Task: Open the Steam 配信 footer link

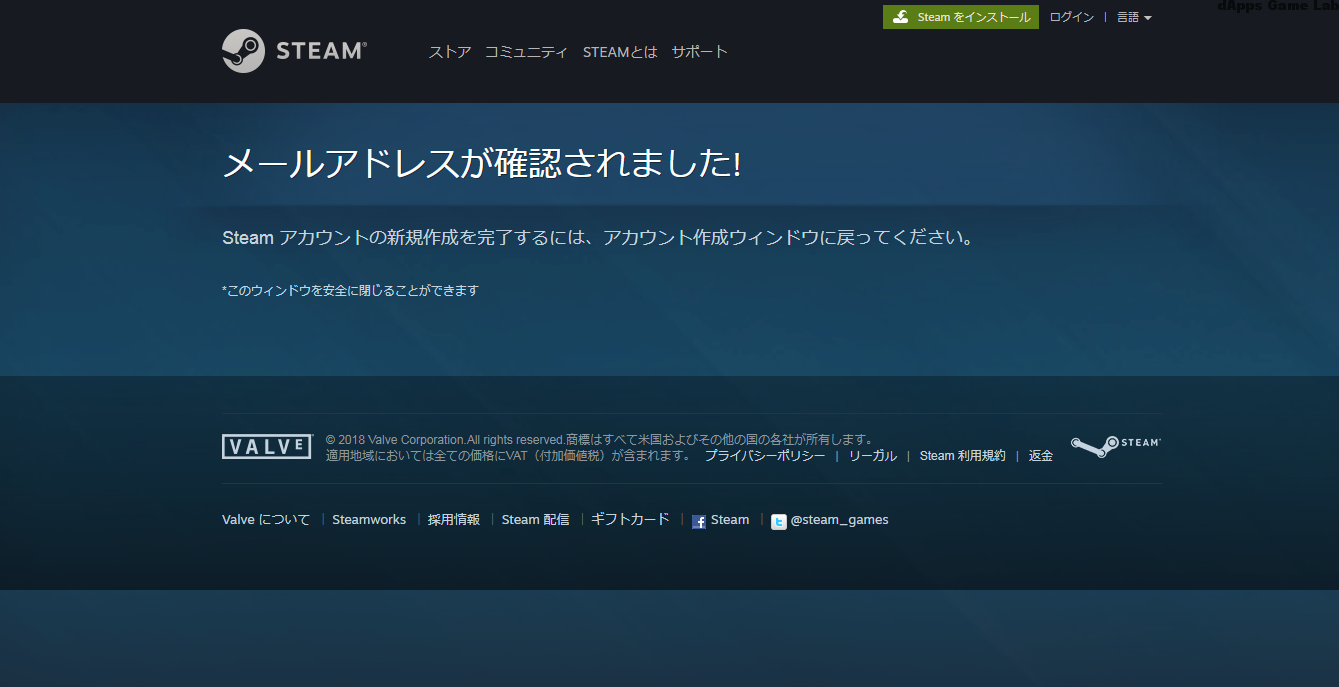Action: [535, 520]
